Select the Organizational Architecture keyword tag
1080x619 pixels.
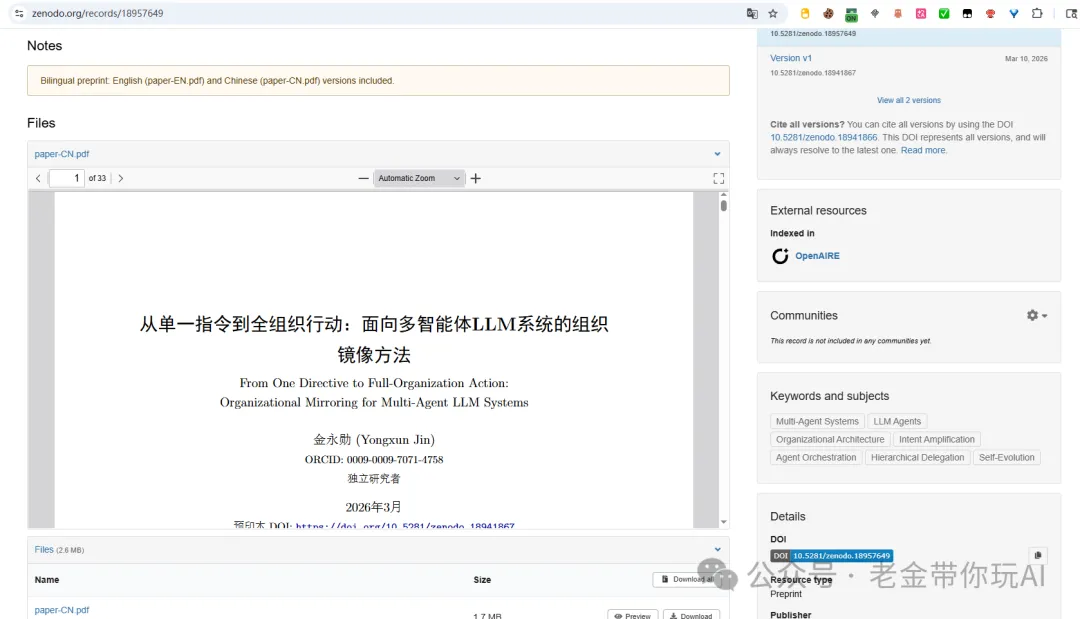coord(830,439)
